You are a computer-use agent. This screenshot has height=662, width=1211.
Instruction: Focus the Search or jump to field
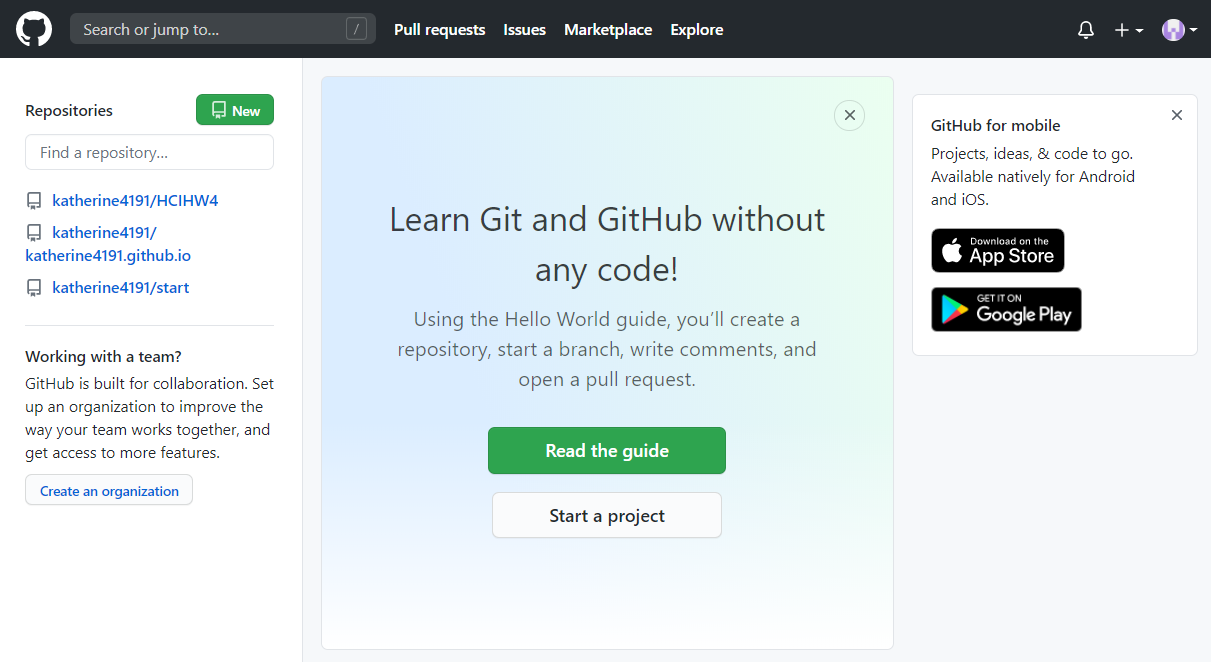223,29
